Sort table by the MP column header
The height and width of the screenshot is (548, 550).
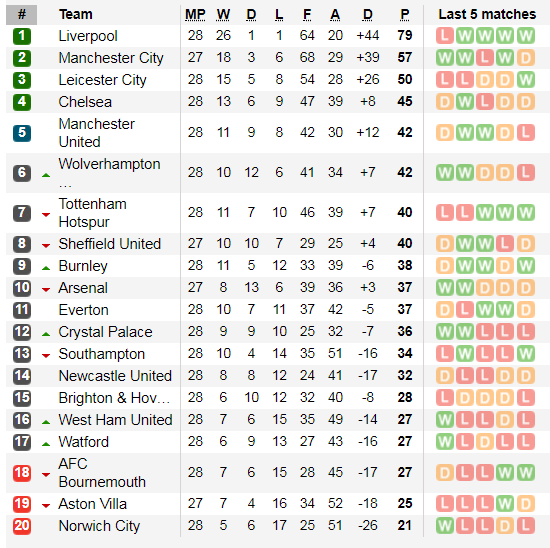[195, 14]
